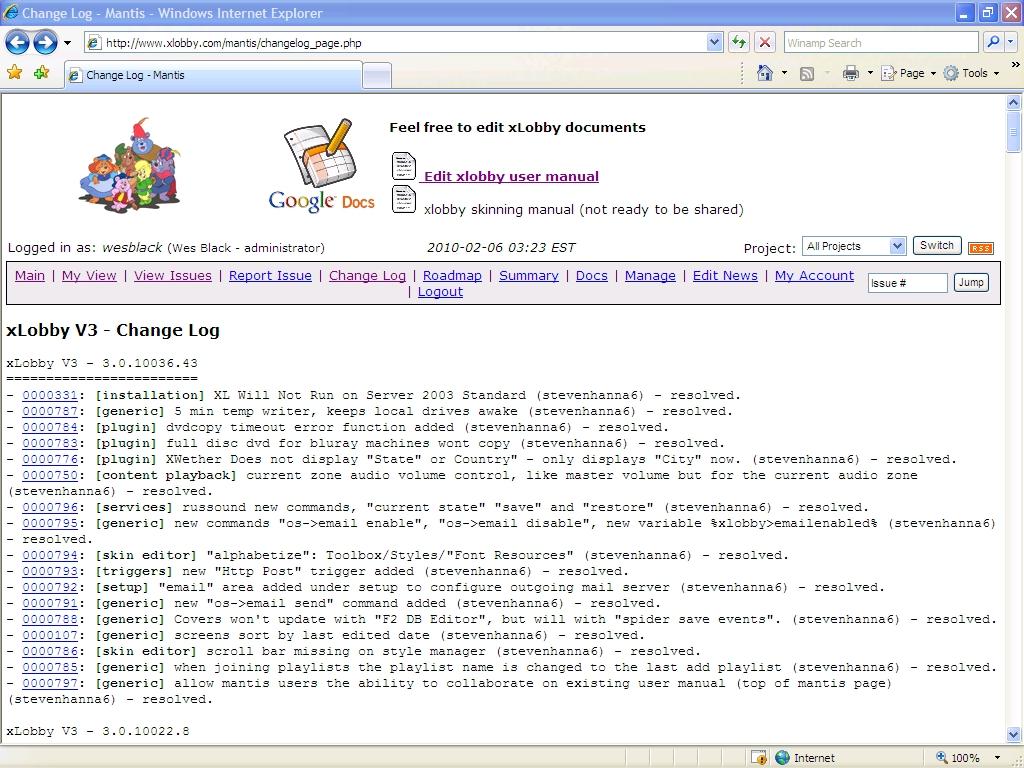Open the Manage link
The width and height of the screenshot is (1024, 768).
(650, 276)
